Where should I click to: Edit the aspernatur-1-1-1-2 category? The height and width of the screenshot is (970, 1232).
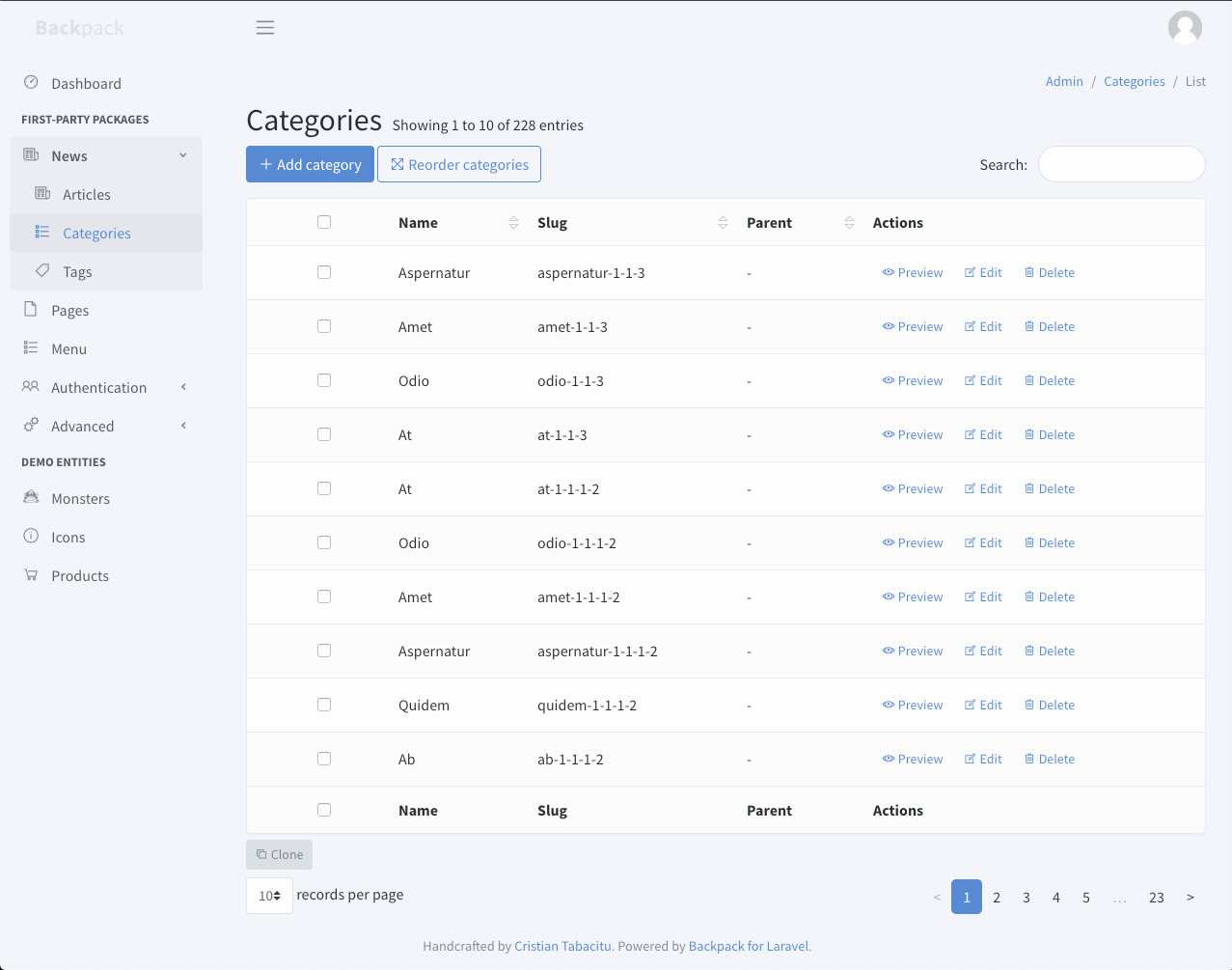[x=983, y=651]
